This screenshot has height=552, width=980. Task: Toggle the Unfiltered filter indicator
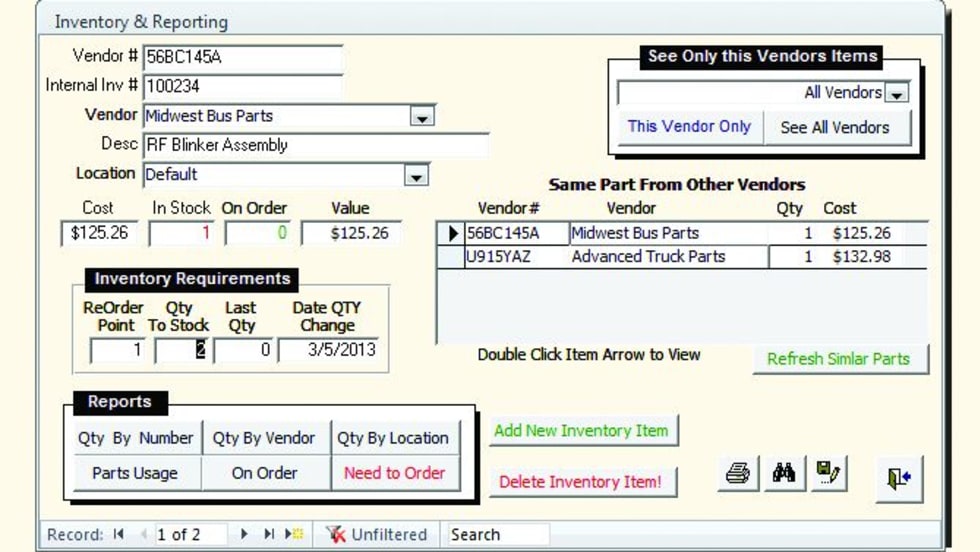378,534
